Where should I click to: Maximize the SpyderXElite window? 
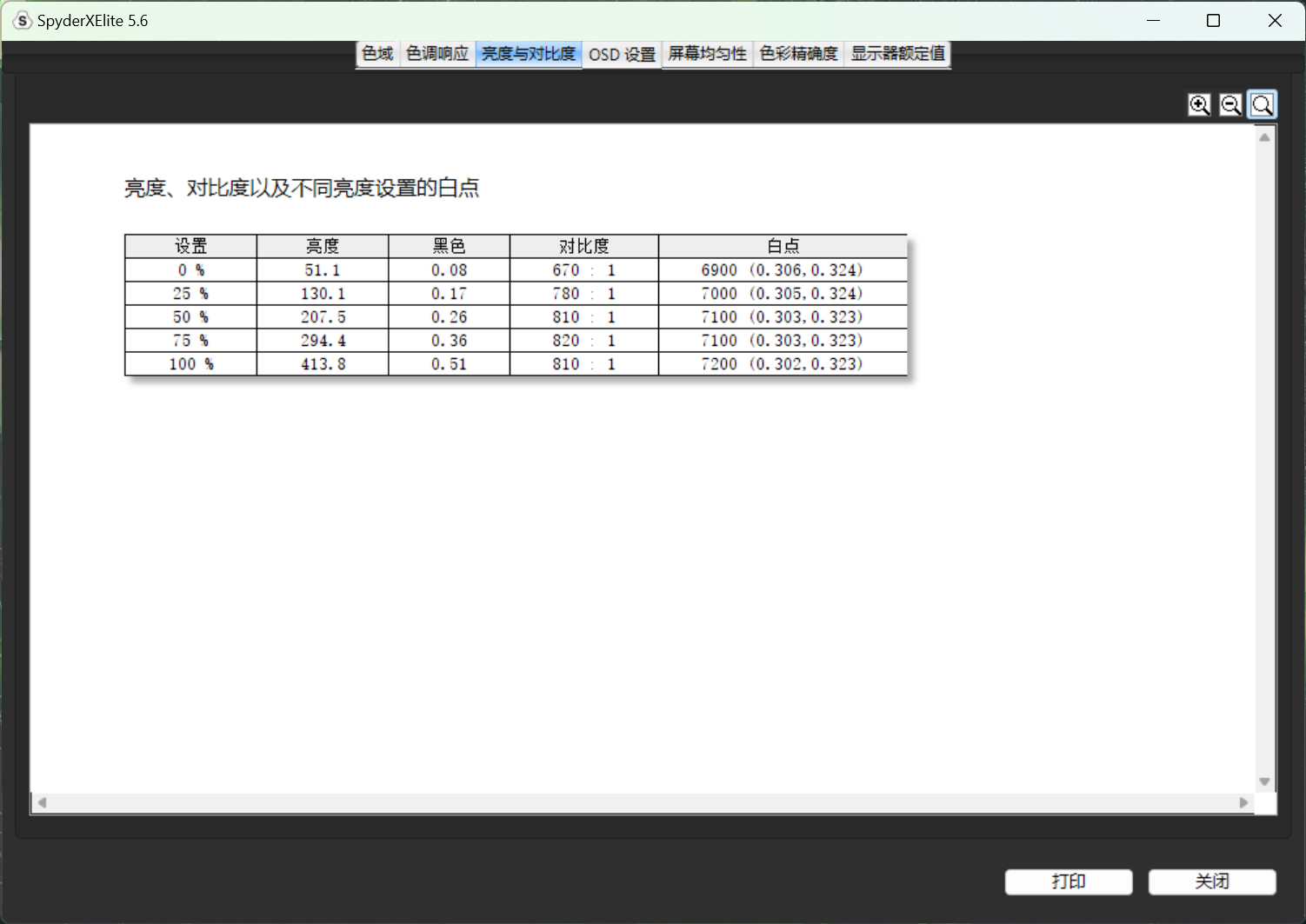(1213, 21)
